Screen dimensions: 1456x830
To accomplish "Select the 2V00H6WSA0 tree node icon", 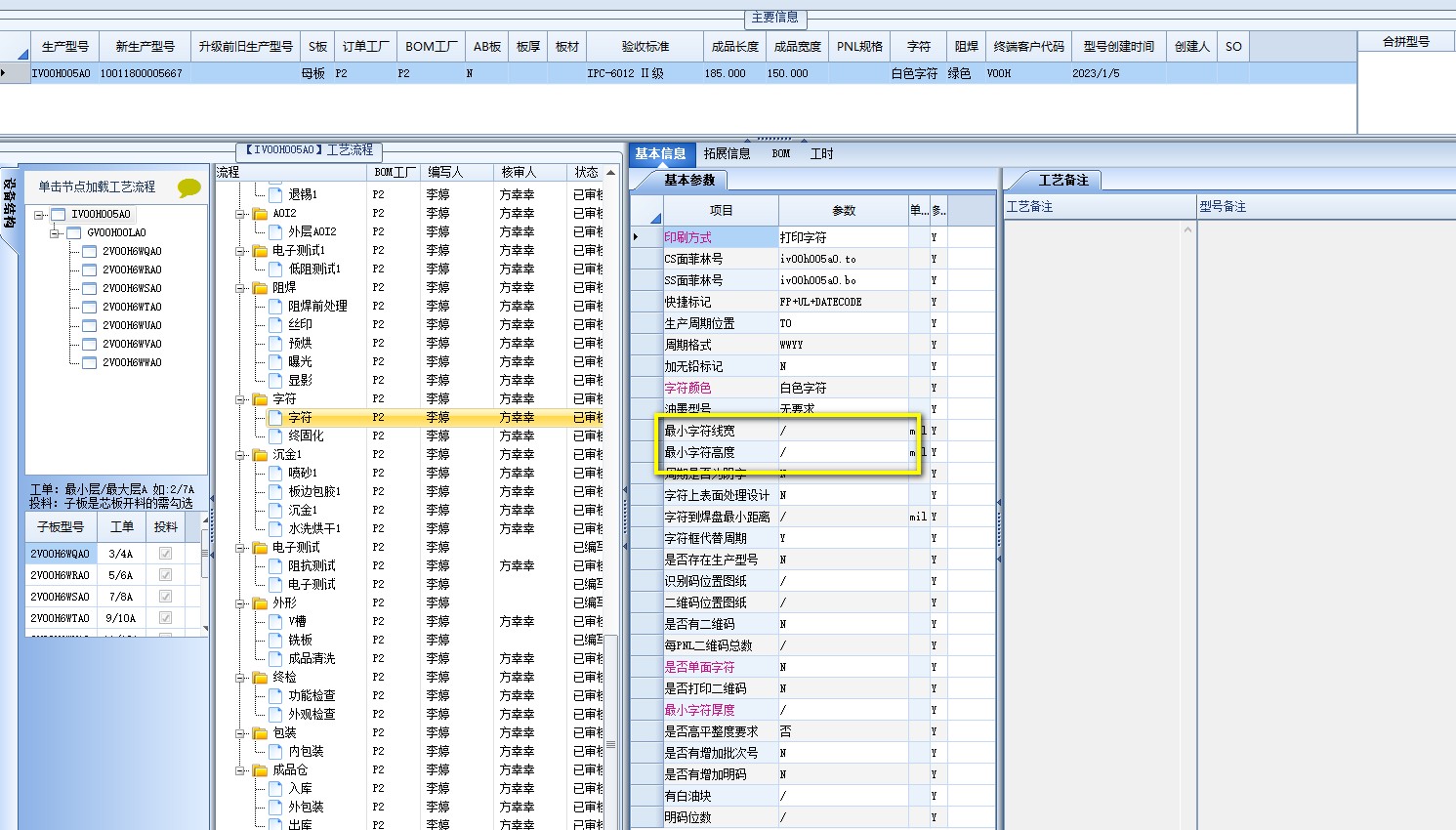I will [89, 289].
